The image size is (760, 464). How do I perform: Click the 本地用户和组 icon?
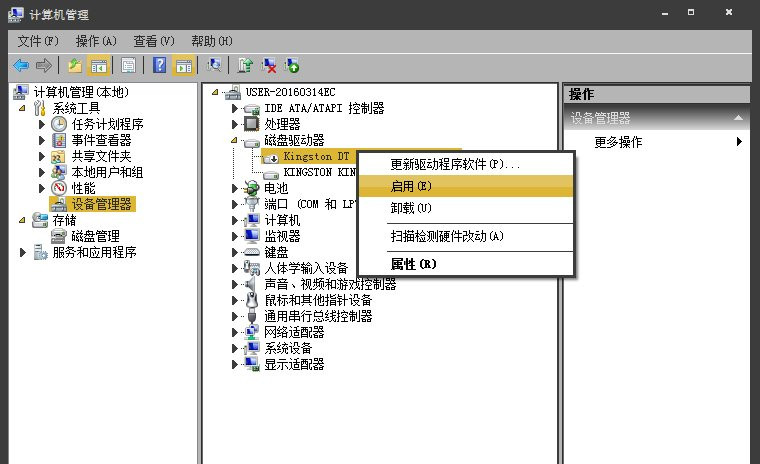(x=59, y=172)
